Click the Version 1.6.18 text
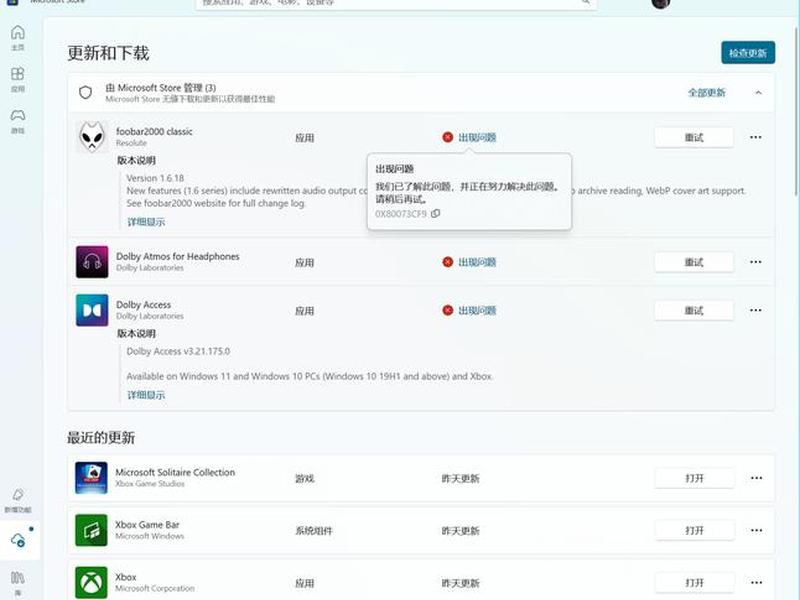Screen dimensions: 800x600 [x=155, y=178]
